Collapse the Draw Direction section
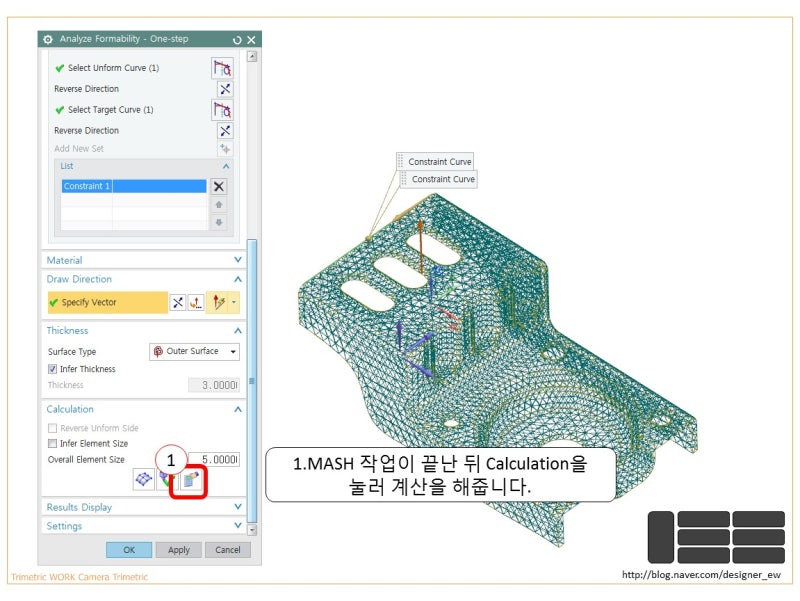This screenshot has height=601, width=800. point(237,279)
